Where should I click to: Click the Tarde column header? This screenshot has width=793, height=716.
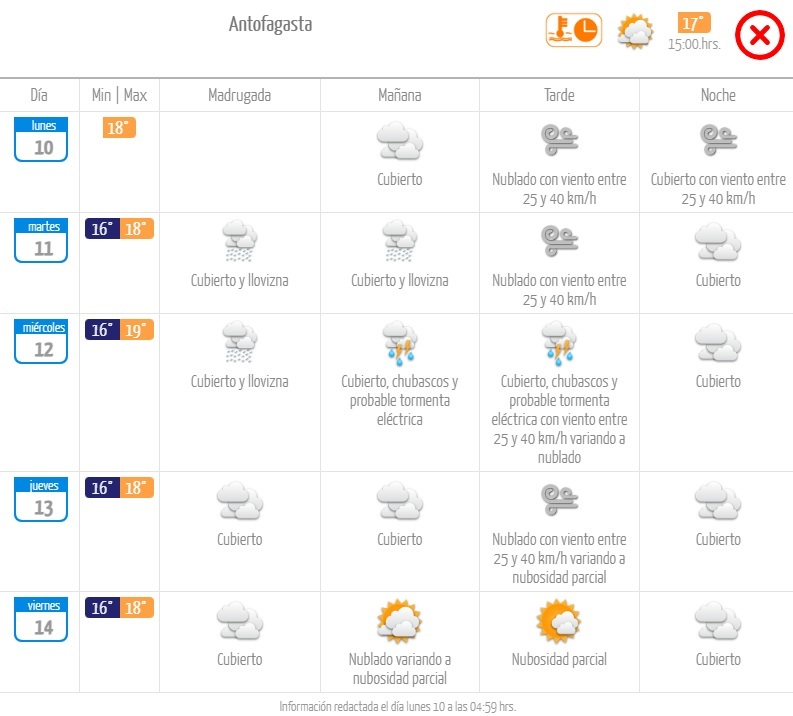[x=559, y=95]
